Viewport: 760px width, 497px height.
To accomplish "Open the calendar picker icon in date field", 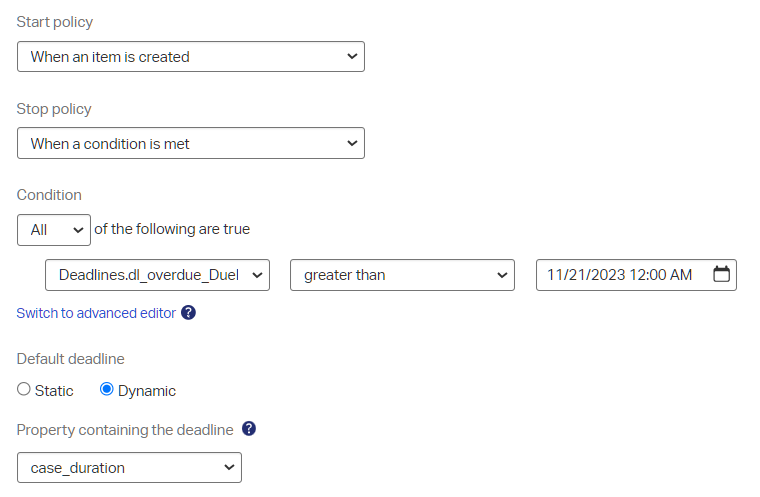I will click(x=721, y=274).
